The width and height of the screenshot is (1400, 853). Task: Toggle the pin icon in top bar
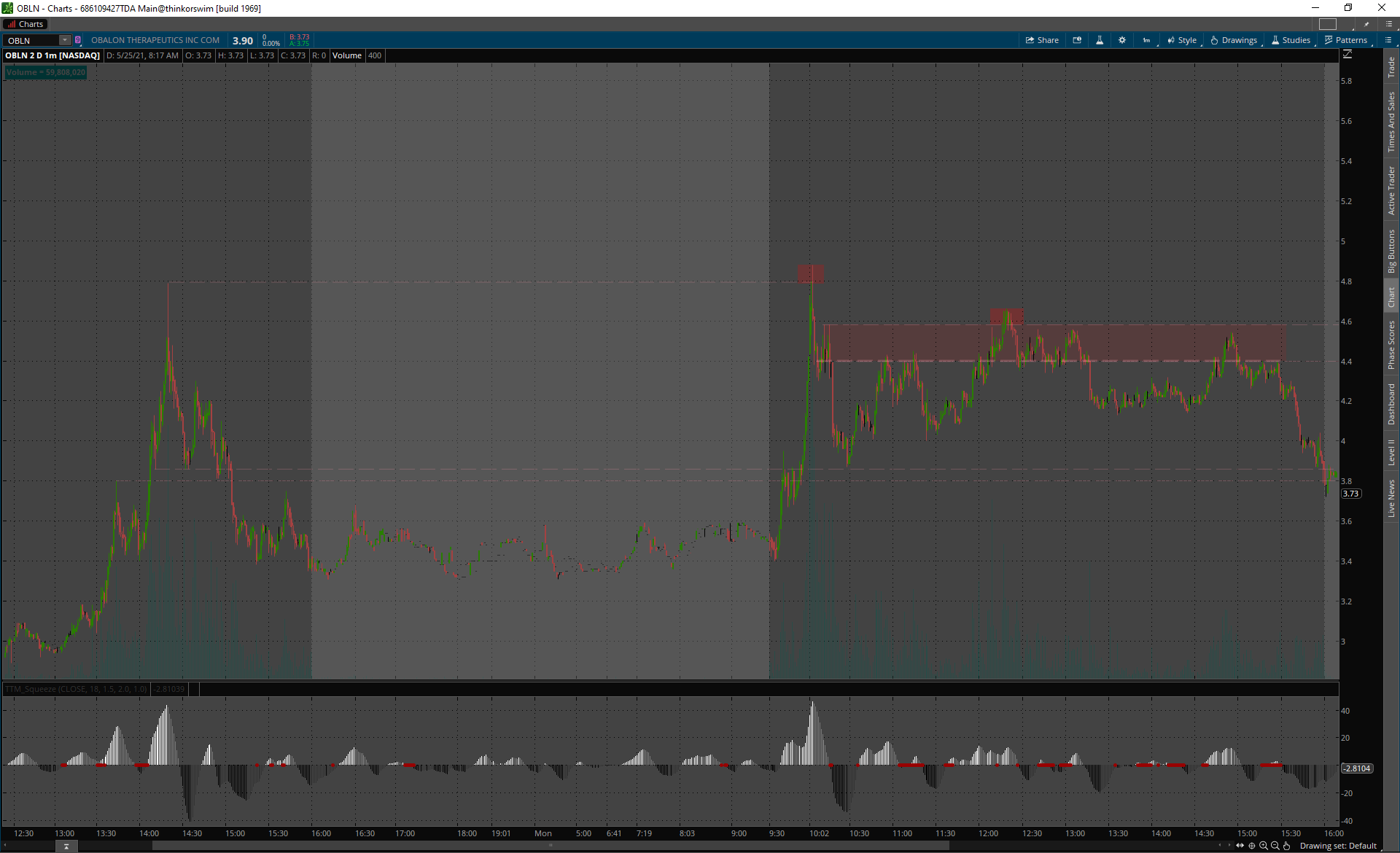coord(1367,24)
